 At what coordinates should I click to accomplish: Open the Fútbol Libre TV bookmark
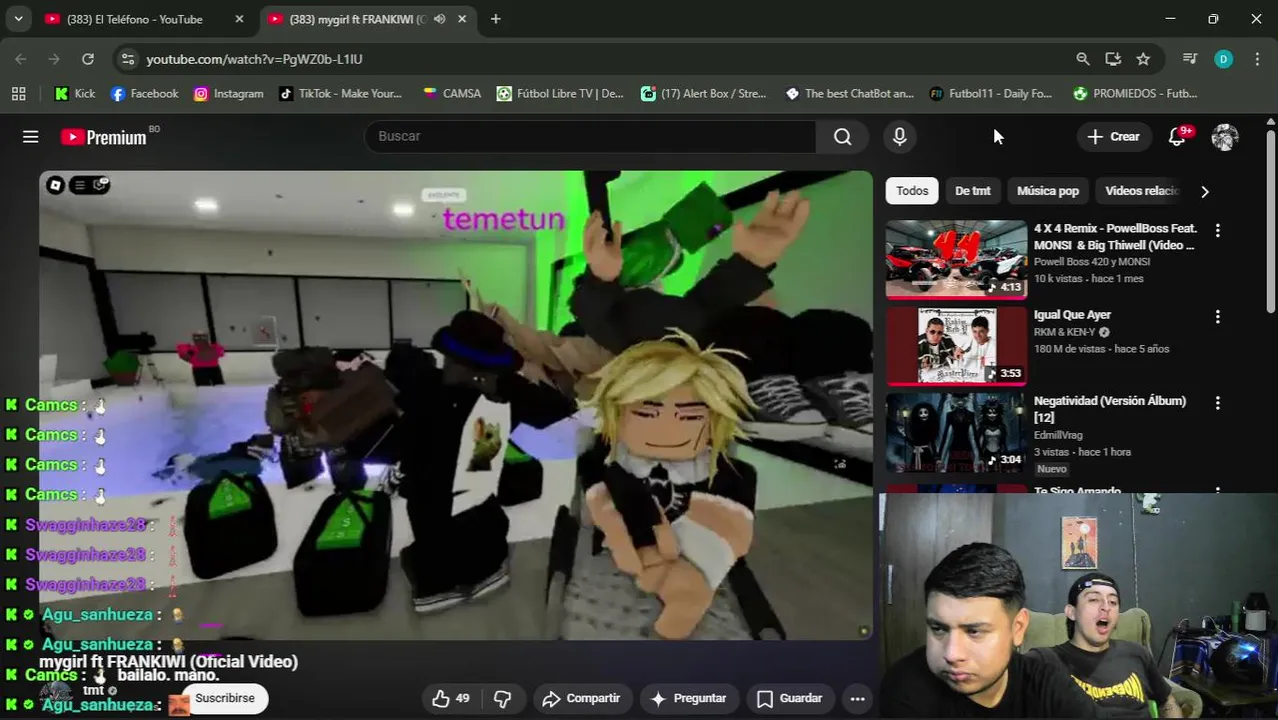(560, 93)
